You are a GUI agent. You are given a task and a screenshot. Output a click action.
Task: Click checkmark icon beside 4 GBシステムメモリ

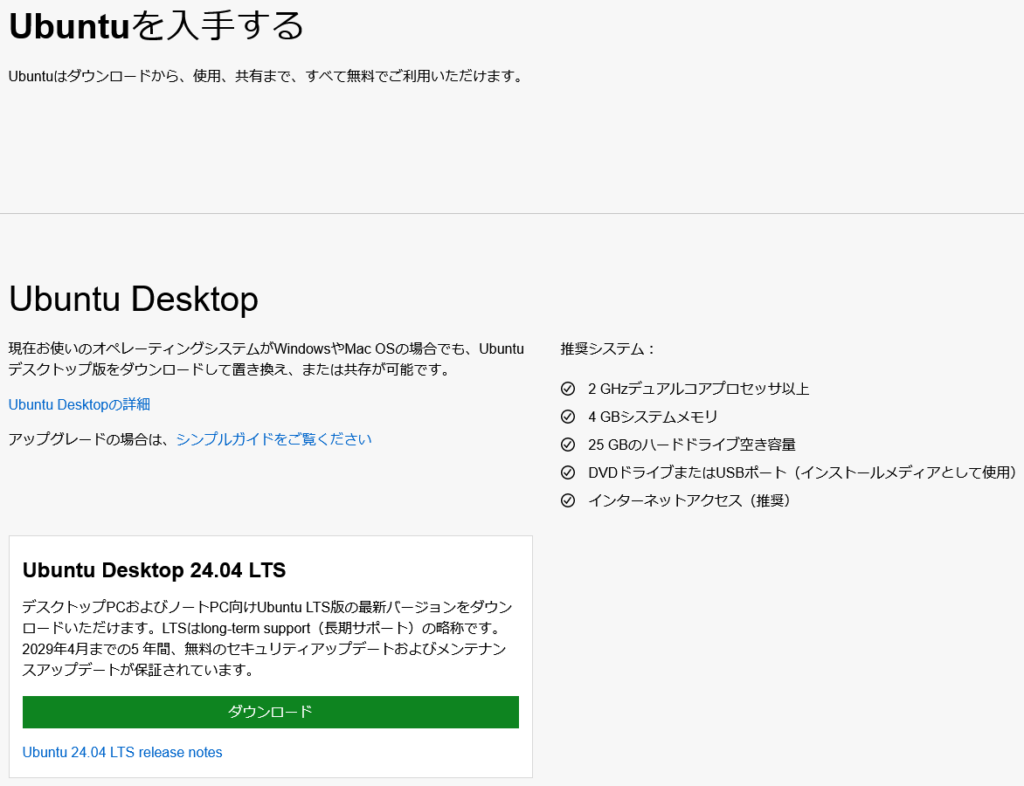(568, 417)
